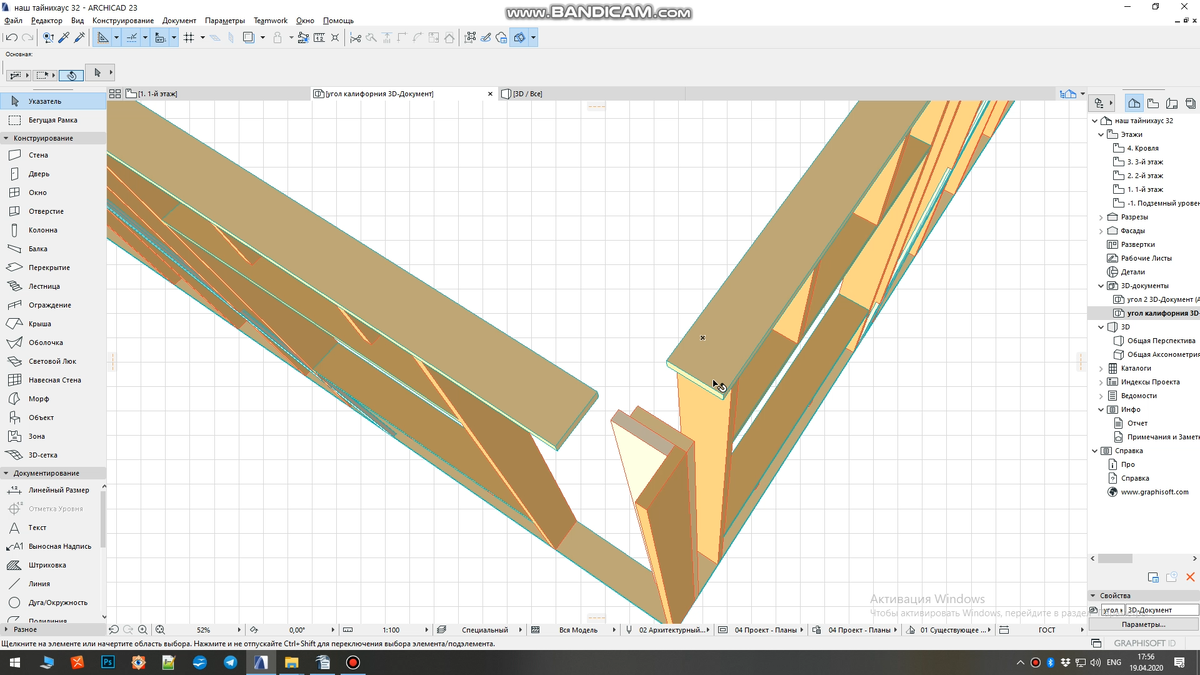Click the Параметры... button in Свойства panel
This screenshot has height=675, width=1200.
click(x=1143, y=624)
